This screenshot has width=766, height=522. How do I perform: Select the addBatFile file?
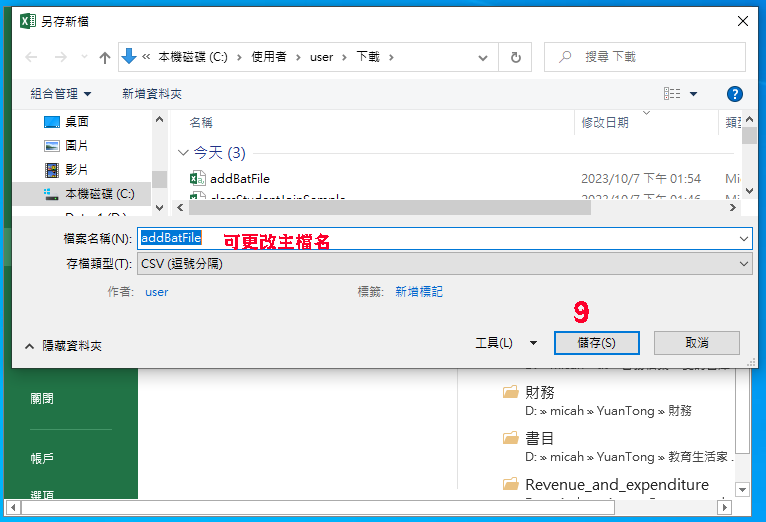(x=239, y=179)
